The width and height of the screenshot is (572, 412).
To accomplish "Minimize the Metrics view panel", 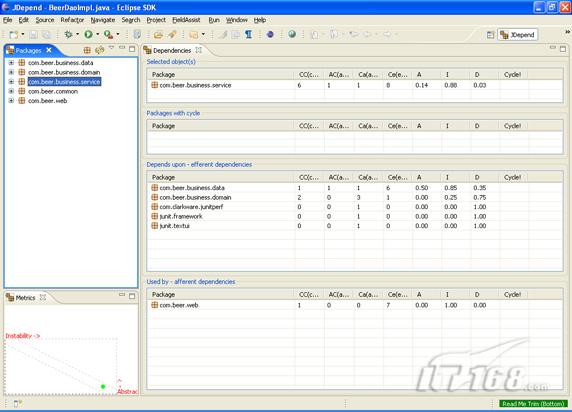I will coord(122,294).
